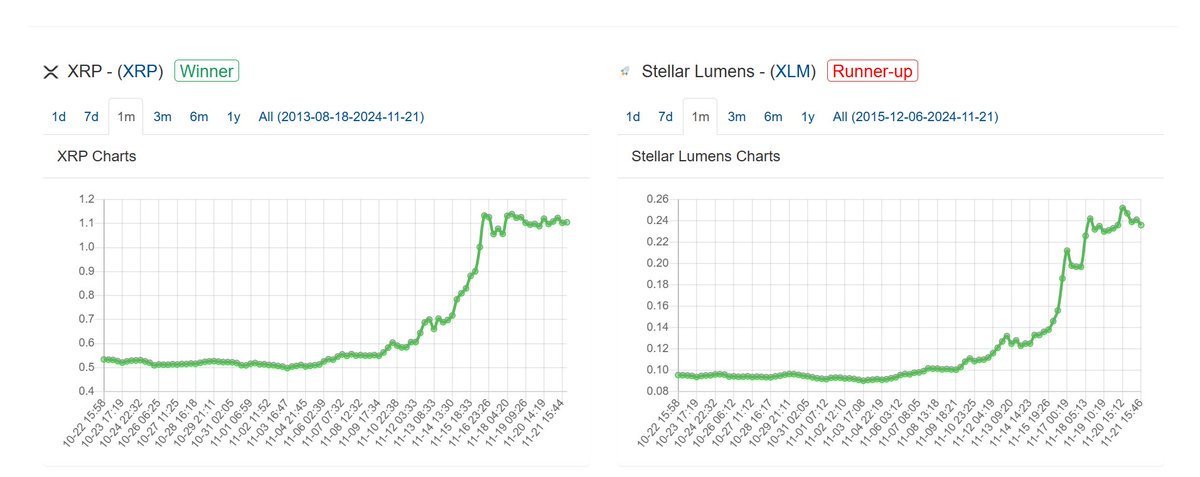Image resolution: width=1200 pixels, height=477 pixels.
Task: Click the "Stellar Lumens -" title text
Action: (704, 72)
